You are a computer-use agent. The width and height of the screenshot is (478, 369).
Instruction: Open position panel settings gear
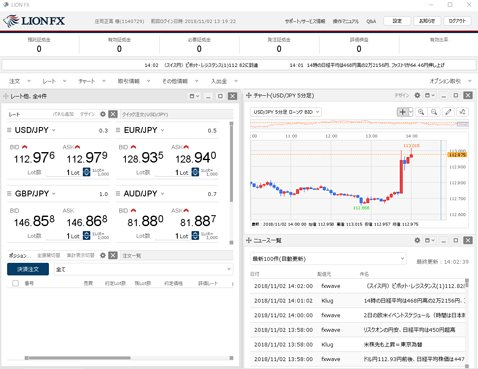(103, 255)
